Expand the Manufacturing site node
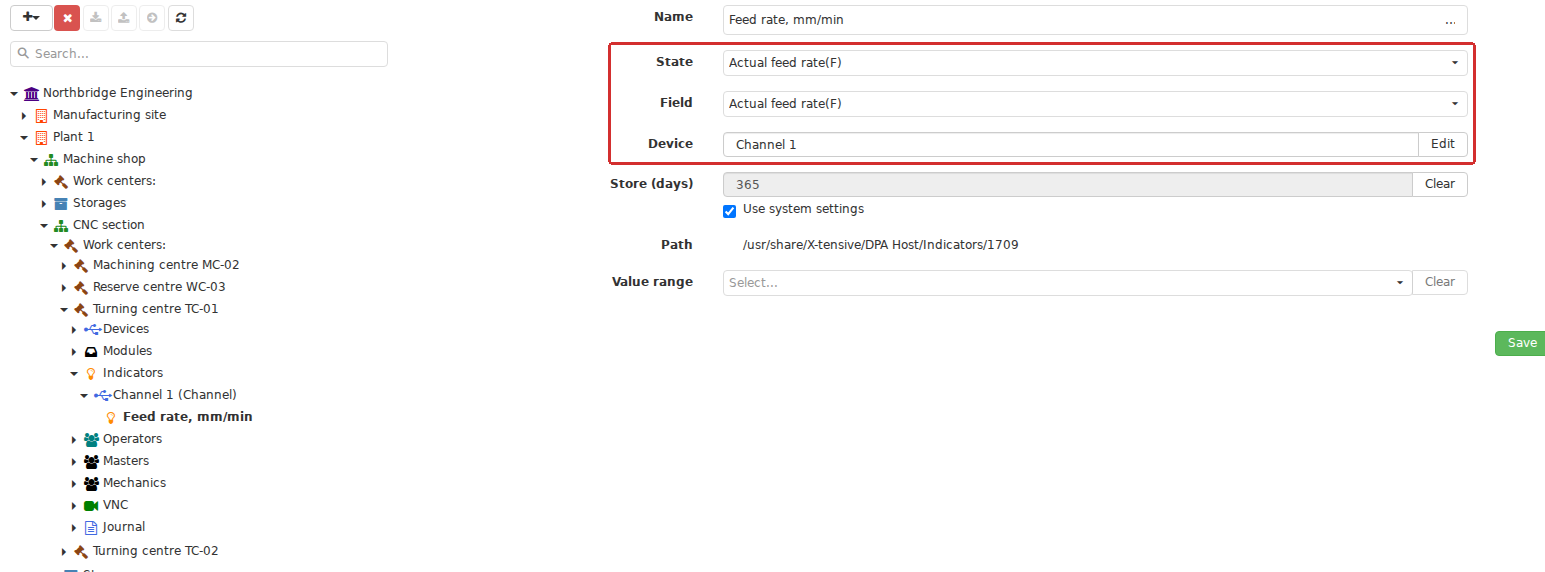This screenshot has height=572, width=1545. point(24,115)
